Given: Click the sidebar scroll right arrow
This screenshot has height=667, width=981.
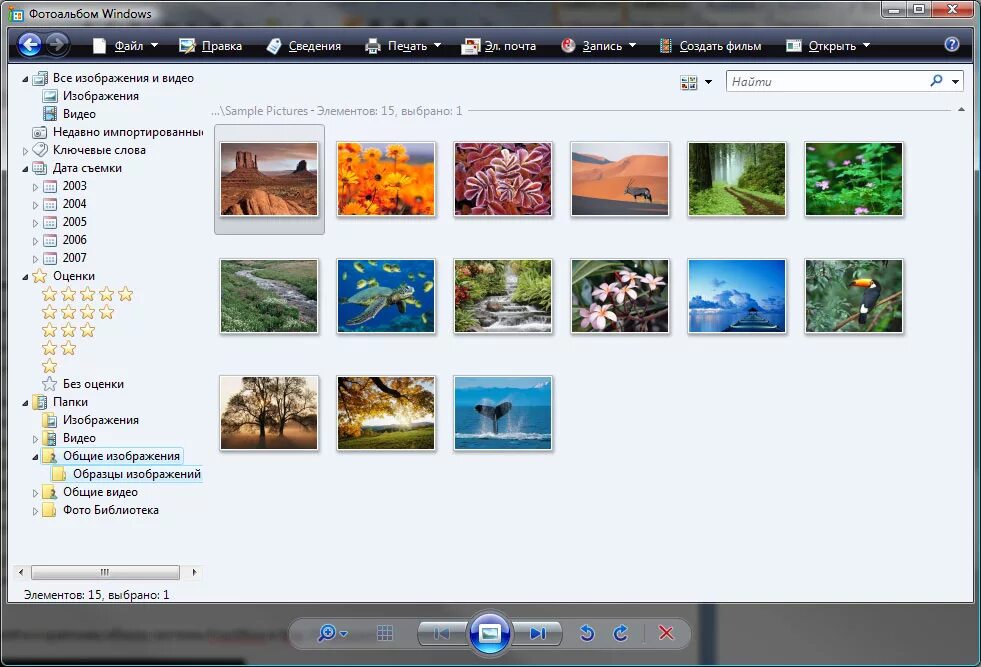Looking at the screenshot, I should pos(194,572).
